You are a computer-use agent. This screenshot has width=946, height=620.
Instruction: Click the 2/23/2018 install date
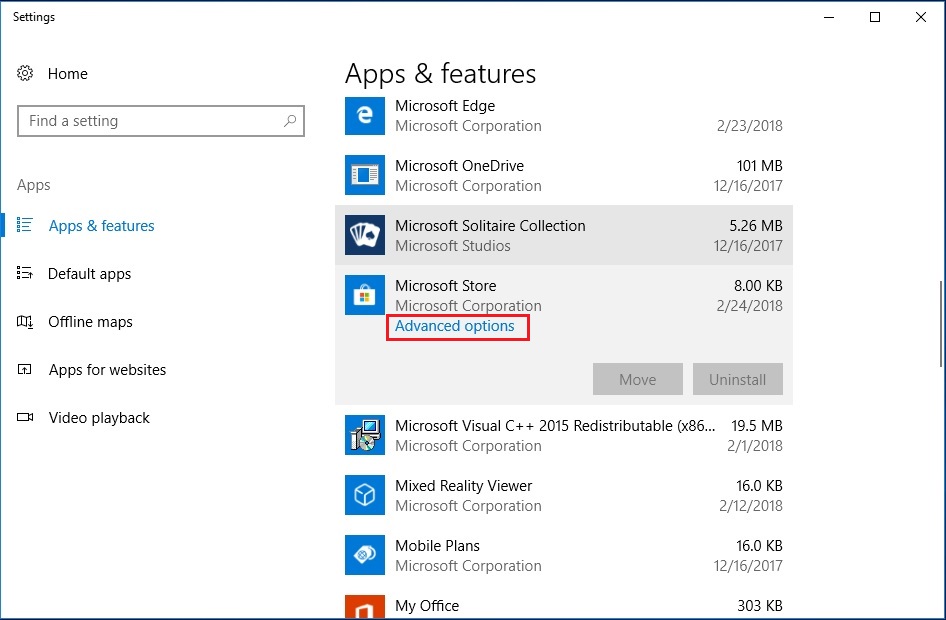(x=750, y=126)
